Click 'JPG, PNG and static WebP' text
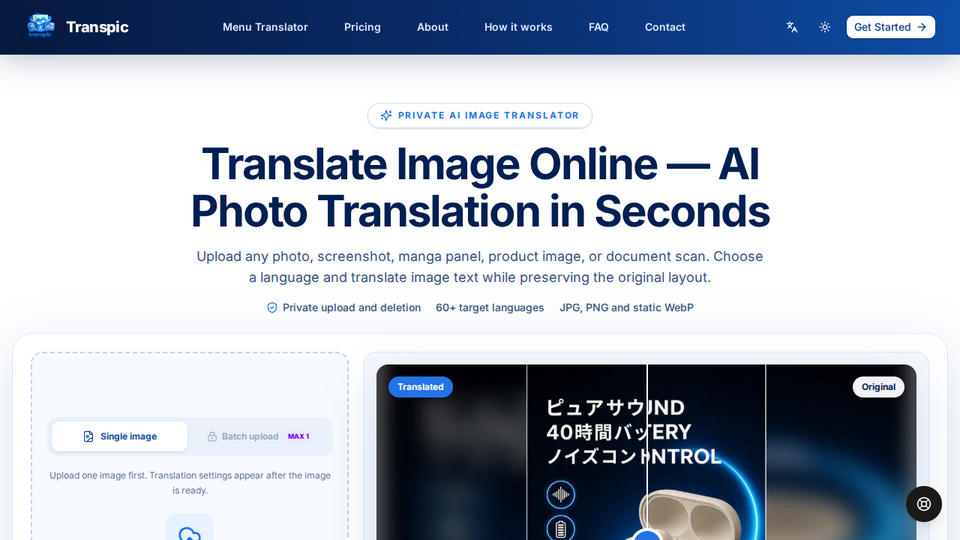960x540 pixels. [x=626, y=307]
